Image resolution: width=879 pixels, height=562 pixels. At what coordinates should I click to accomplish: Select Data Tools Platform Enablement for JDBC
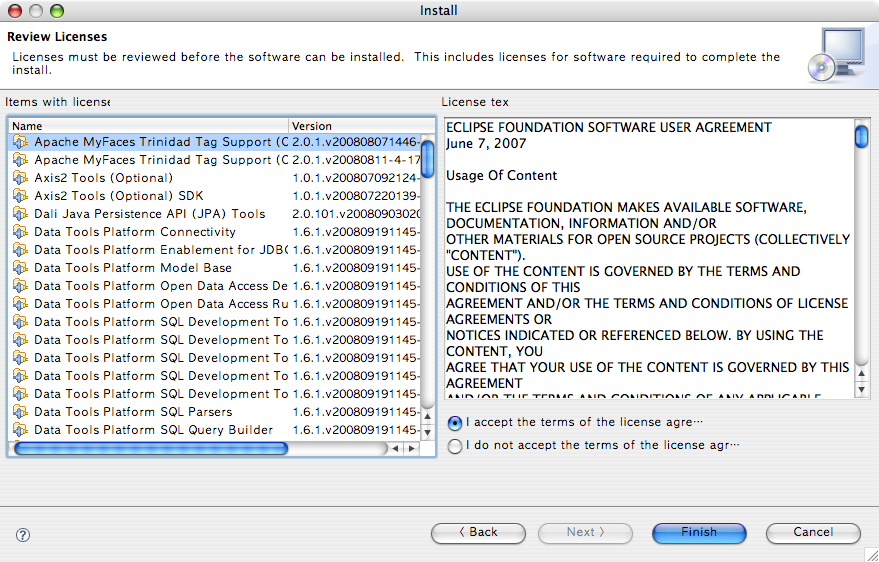(215, 249)
